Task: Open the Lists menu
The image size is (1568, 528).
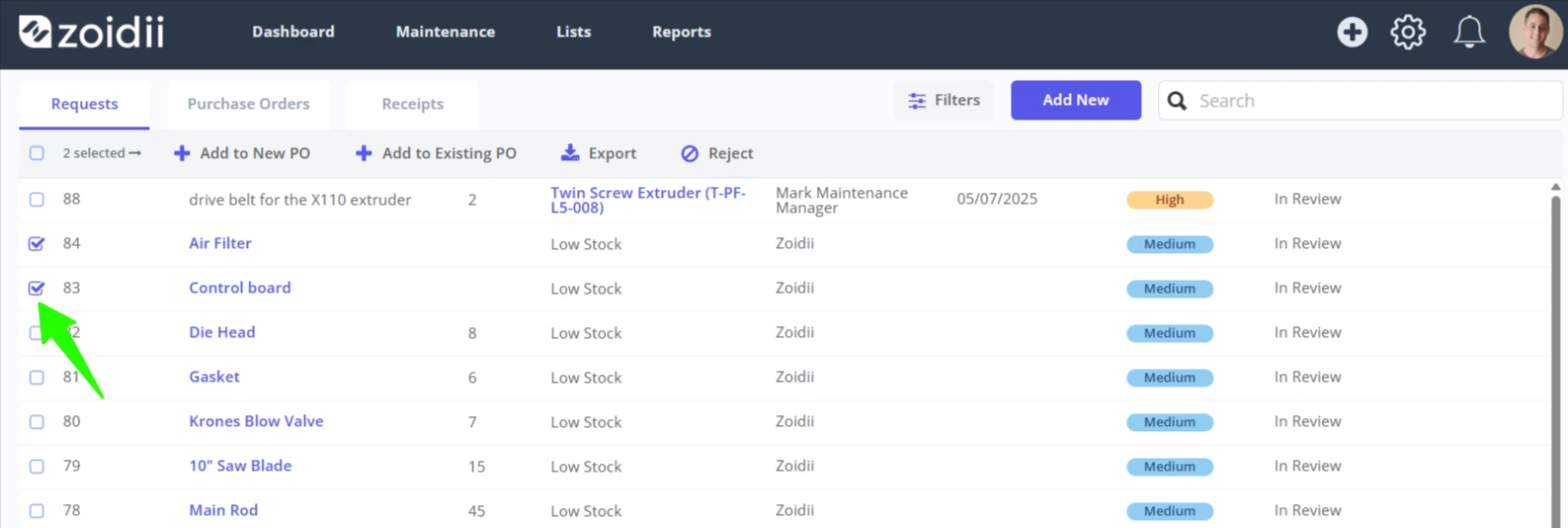Action: click(x=573, y=32)
